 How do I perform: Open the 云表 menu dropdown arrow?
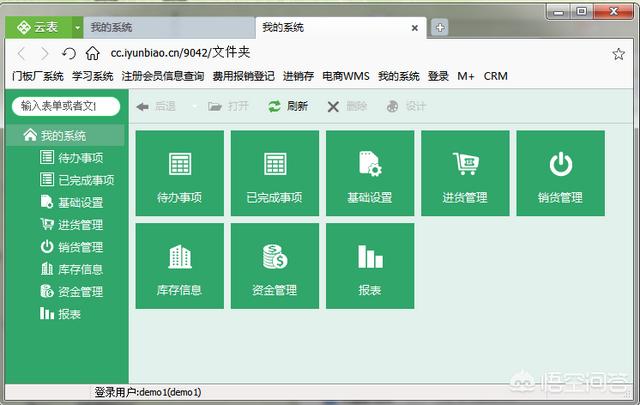tap(78, 28)
